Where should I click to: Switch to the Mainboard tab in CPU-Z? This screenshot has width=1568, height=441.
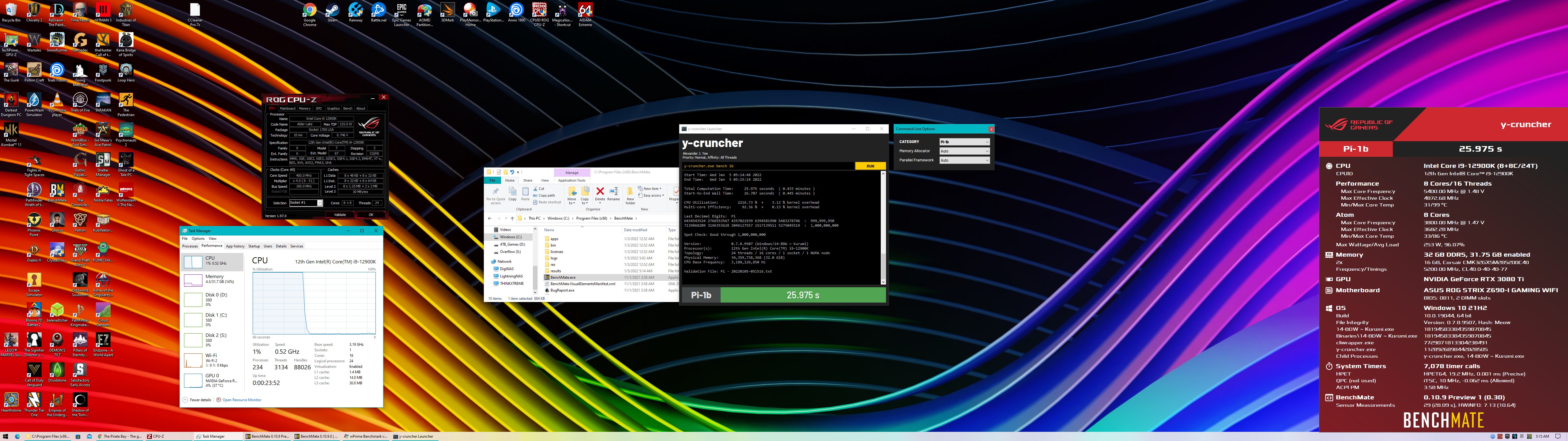tap(287, 108)
